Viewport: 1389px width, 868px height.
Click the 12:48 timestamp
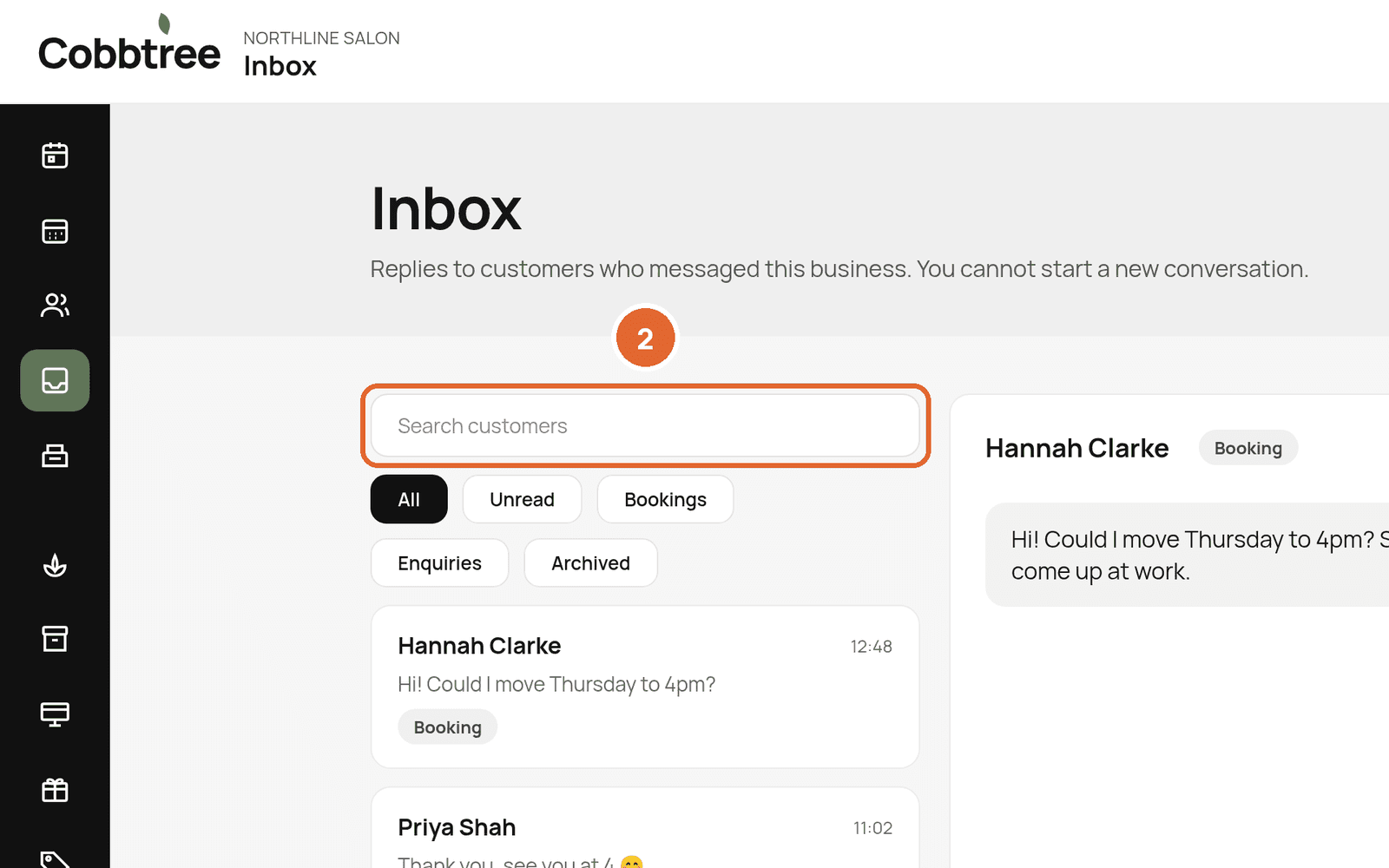point(871,647)
